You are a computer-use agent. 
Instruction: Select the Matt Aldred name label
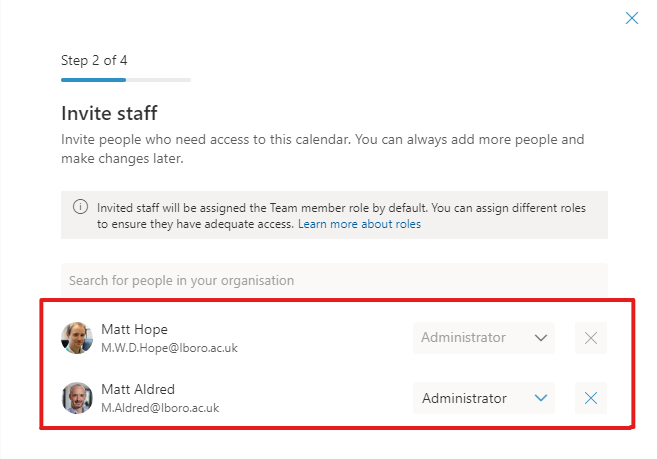tap(138, 389)
